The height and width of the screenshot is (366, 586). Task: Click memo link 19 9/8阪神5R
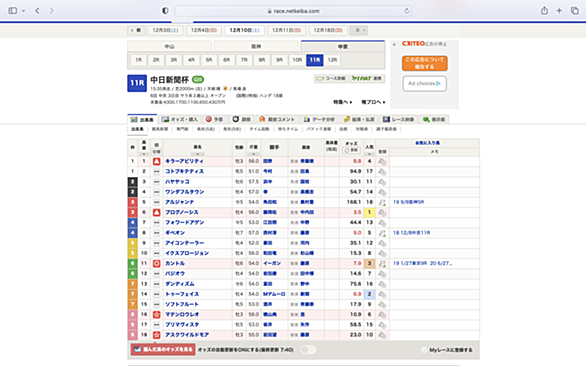tap(408, 202)
